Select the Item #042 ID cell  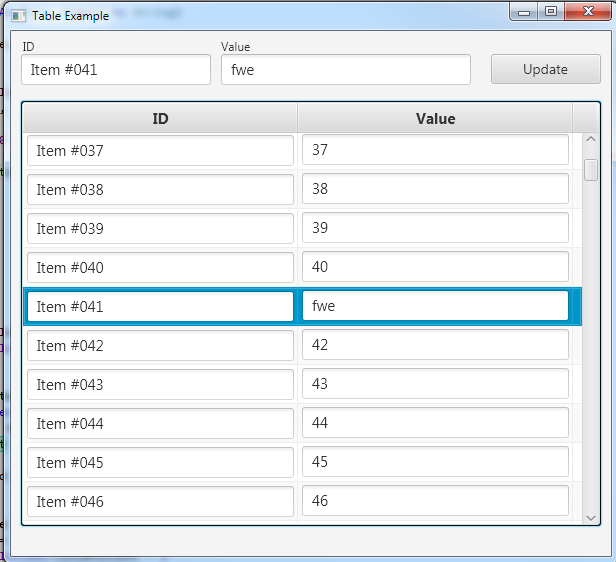pyautogui.click(x=160, y=346)
